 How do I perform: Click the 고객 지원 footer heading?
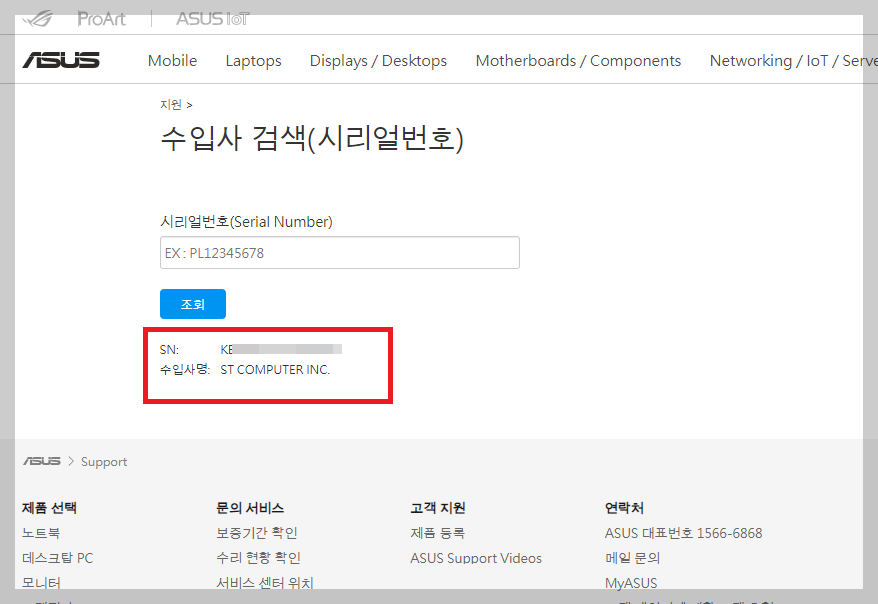click(438, 508)
